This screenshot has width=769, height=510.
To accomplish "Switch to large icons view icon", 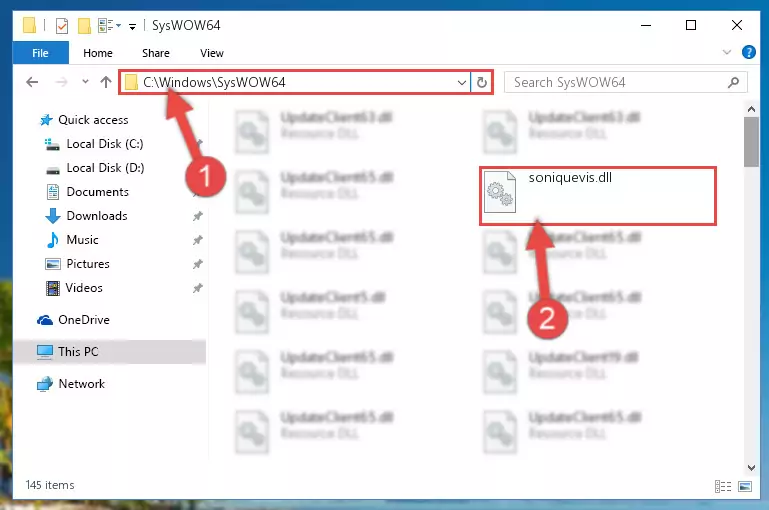I will 744,486.
